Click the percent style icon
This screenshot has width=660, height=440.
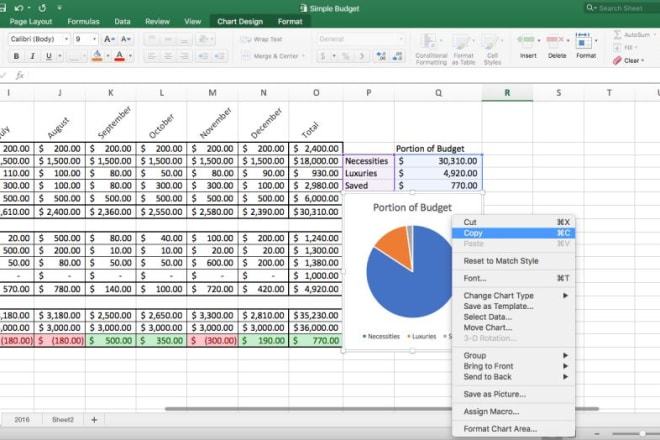click(346, 56)
